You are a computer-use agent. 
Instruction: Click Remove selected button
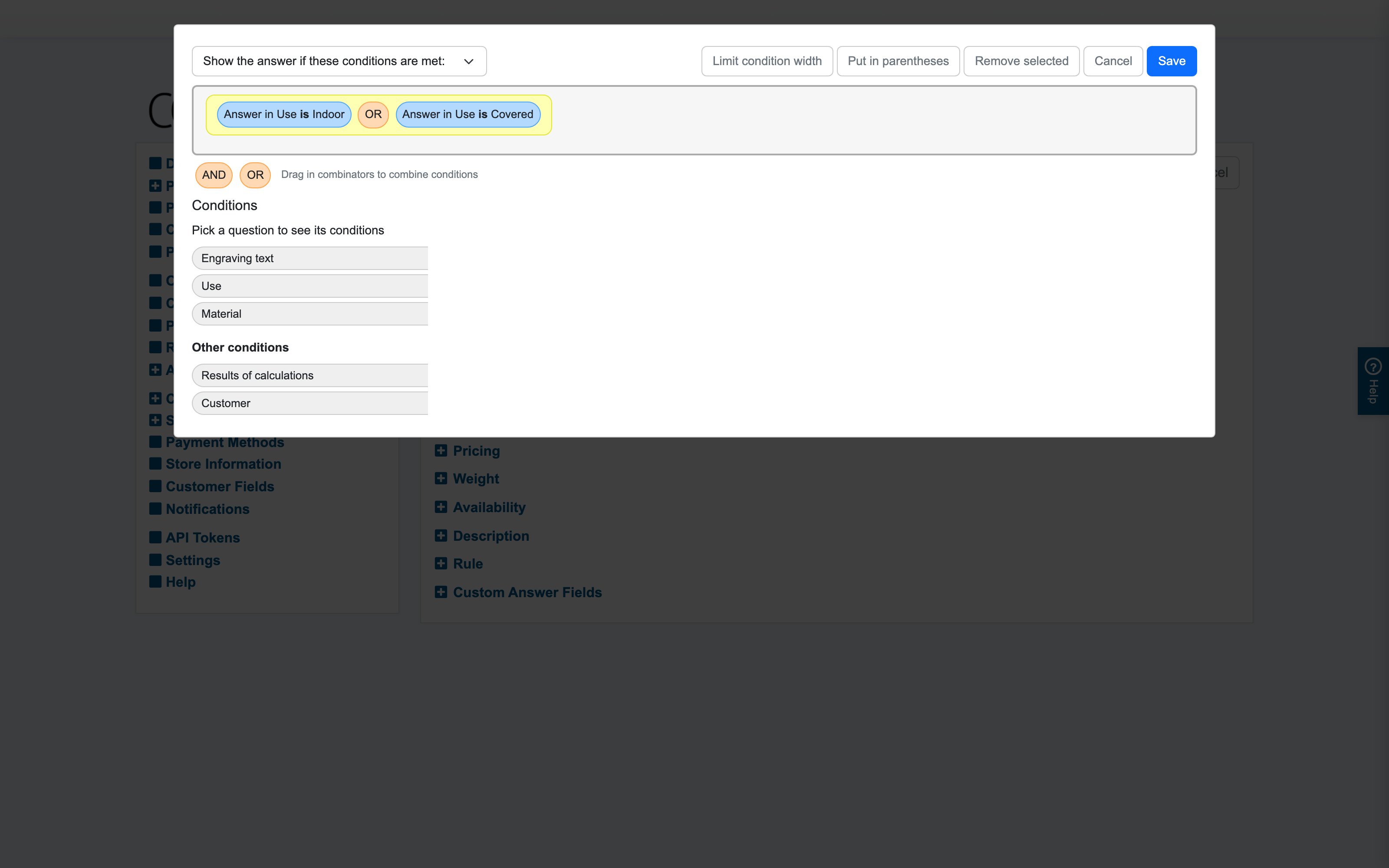(x=1021, y=61)
